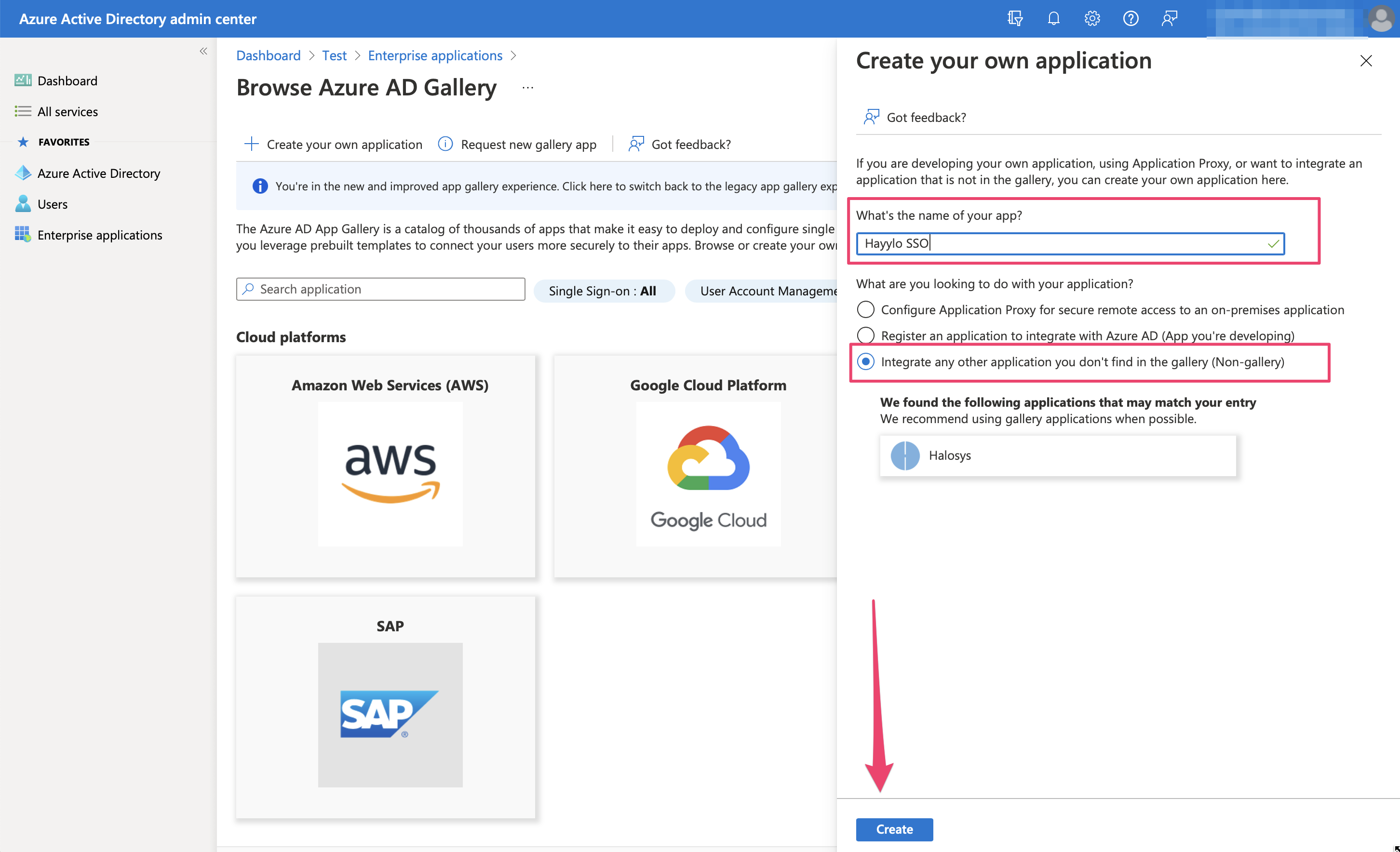Click the Test breadcrumb link
The image size is (1400, 852).
tap(334, 56)
